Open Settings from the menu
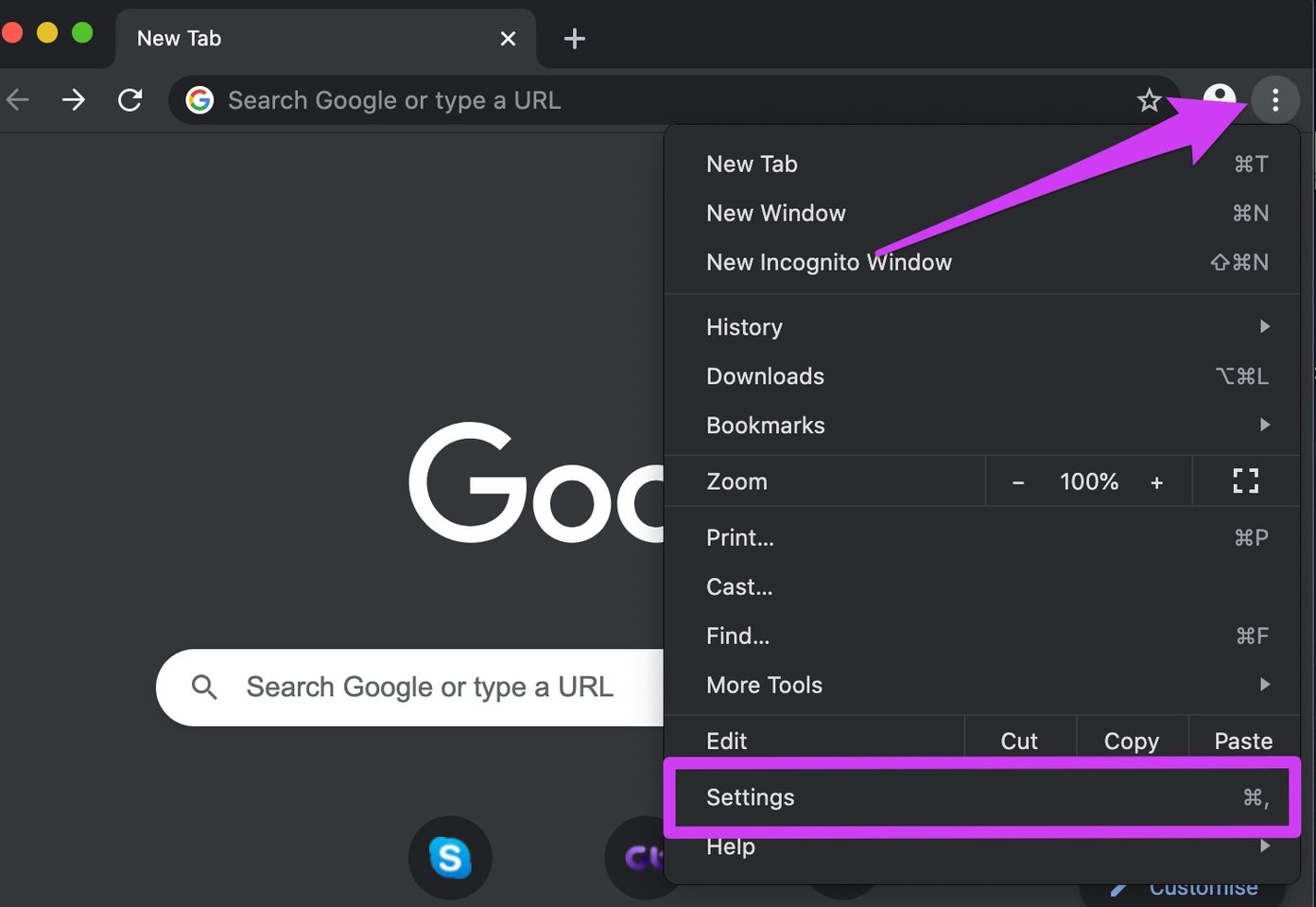 click(x=982, y=797)
